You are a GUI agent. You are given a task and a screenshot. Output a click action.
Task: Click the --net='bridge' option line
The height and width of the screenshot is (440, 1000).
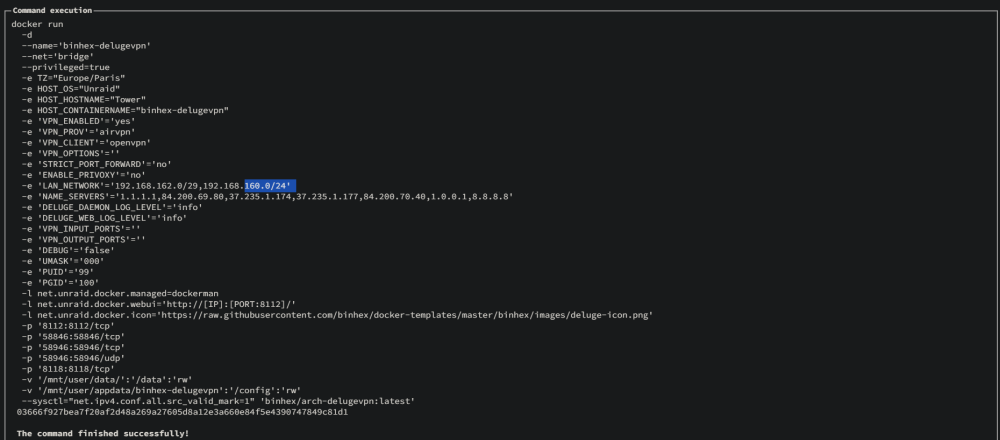tap(57, 57)
